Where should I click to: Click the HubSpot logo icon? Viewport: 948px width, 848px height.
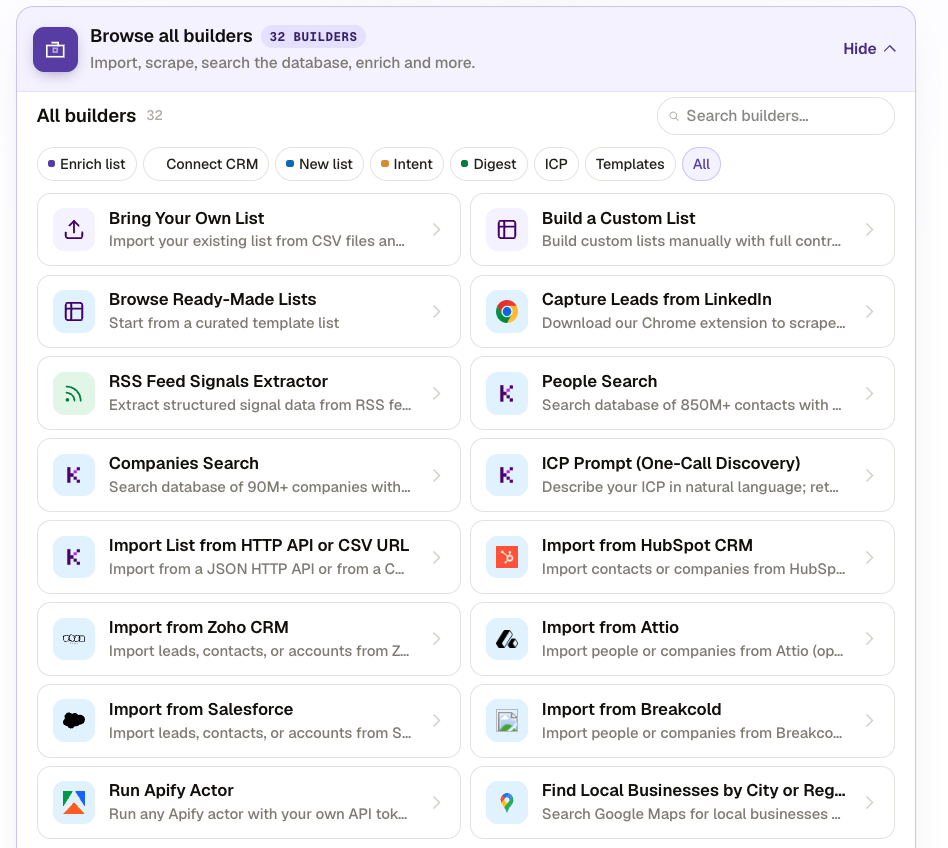[507, 557]
